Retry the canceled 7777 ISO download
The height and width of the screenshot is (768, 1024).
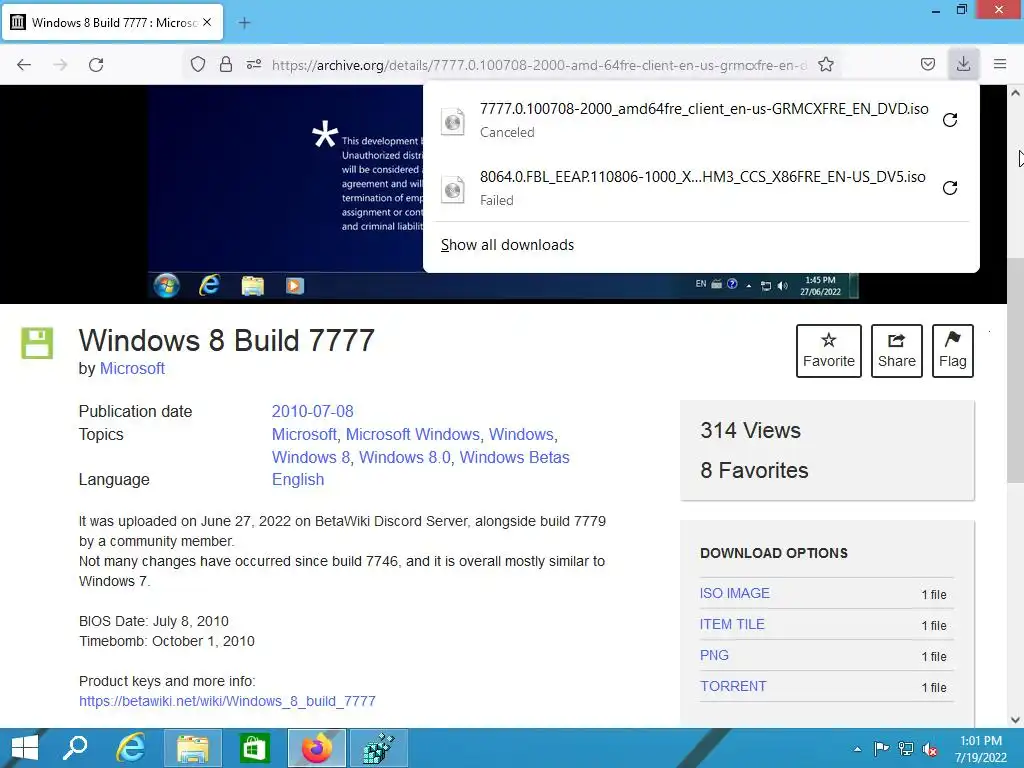[x=950, y=120]
